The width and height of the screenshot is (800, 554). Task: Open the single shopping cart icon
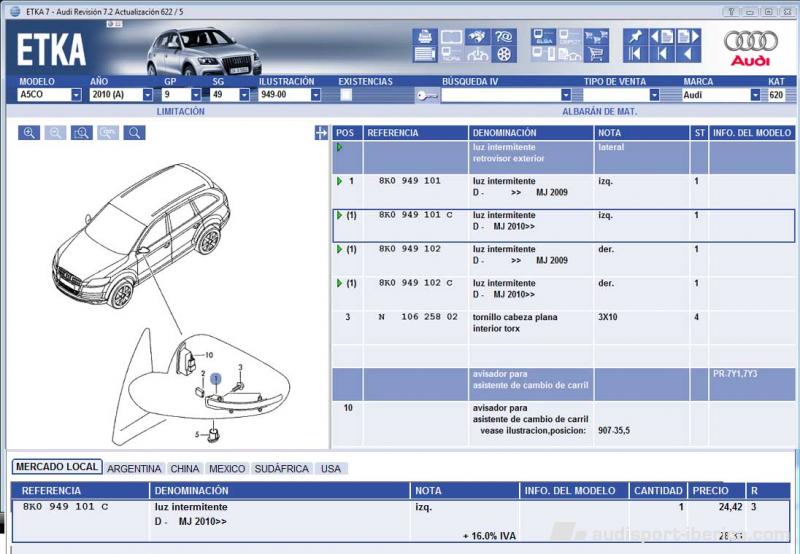[x=596, y=54]
